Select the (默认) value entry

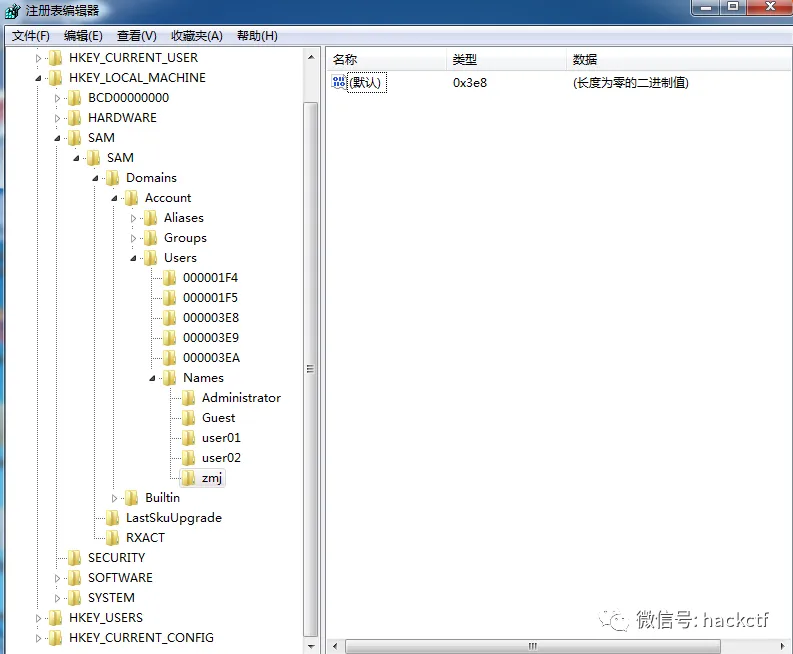[367, 82]
